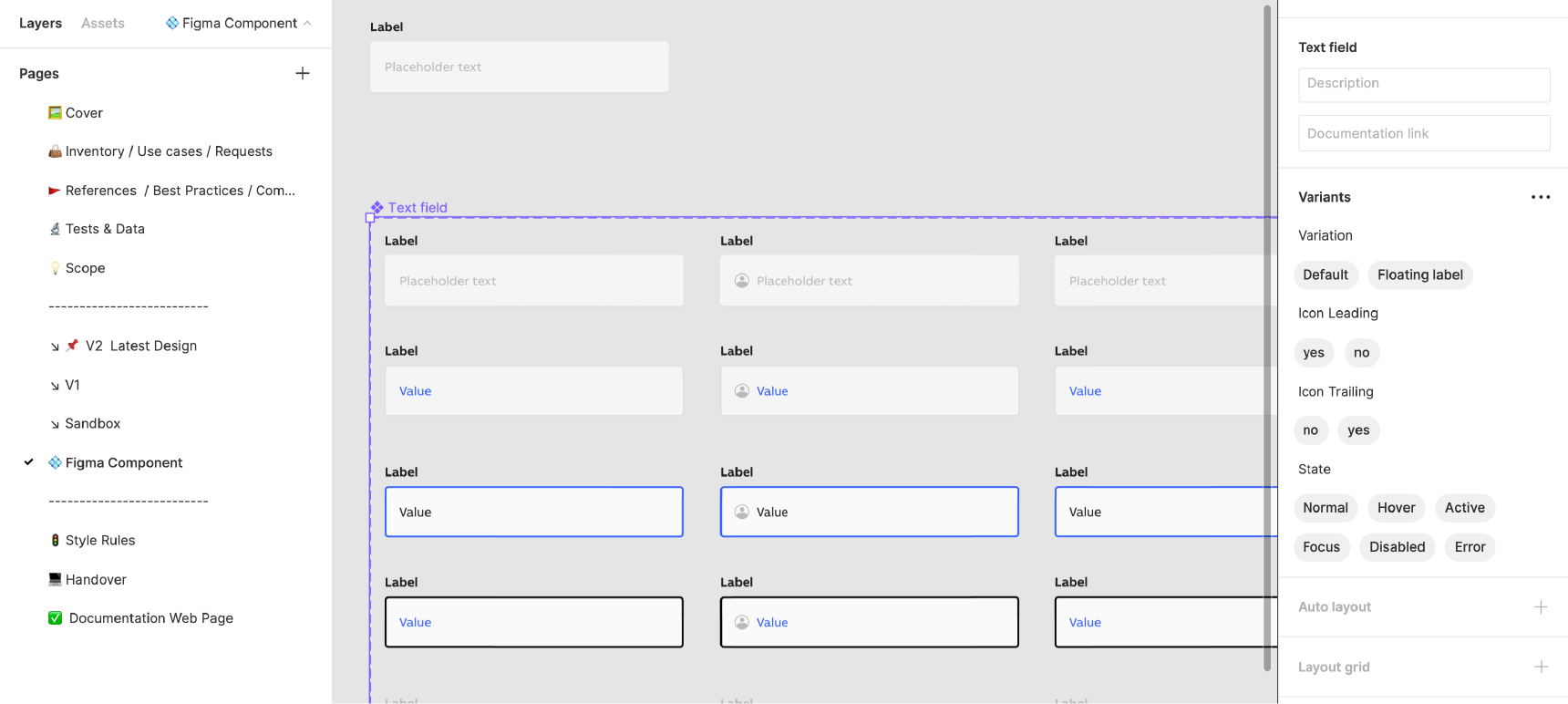
Task: Click the Documentation link input field
Action: pos(1423,133)
